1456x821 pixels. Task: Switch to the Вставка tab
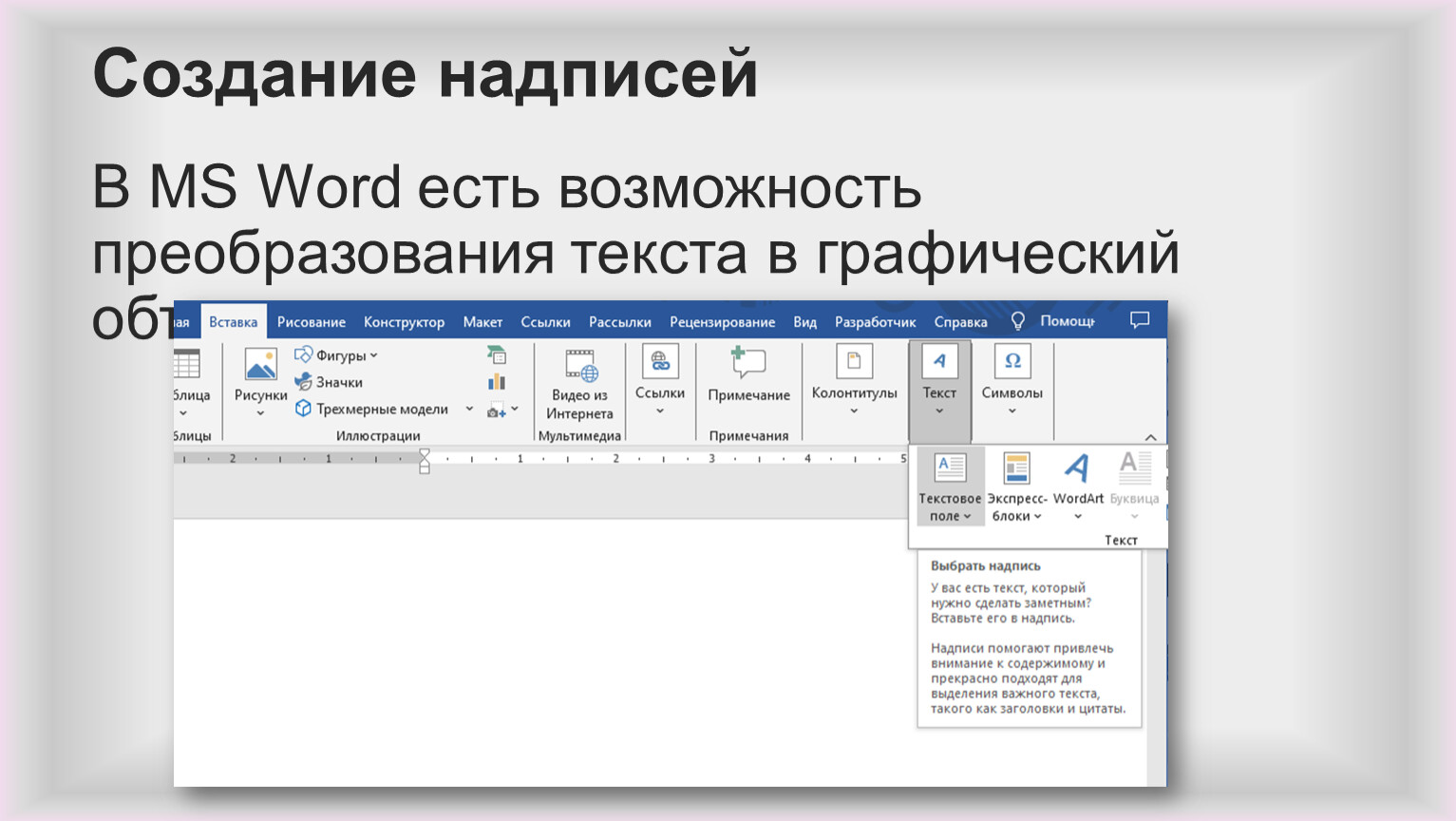pyautogui.click(x=234, y=322)
